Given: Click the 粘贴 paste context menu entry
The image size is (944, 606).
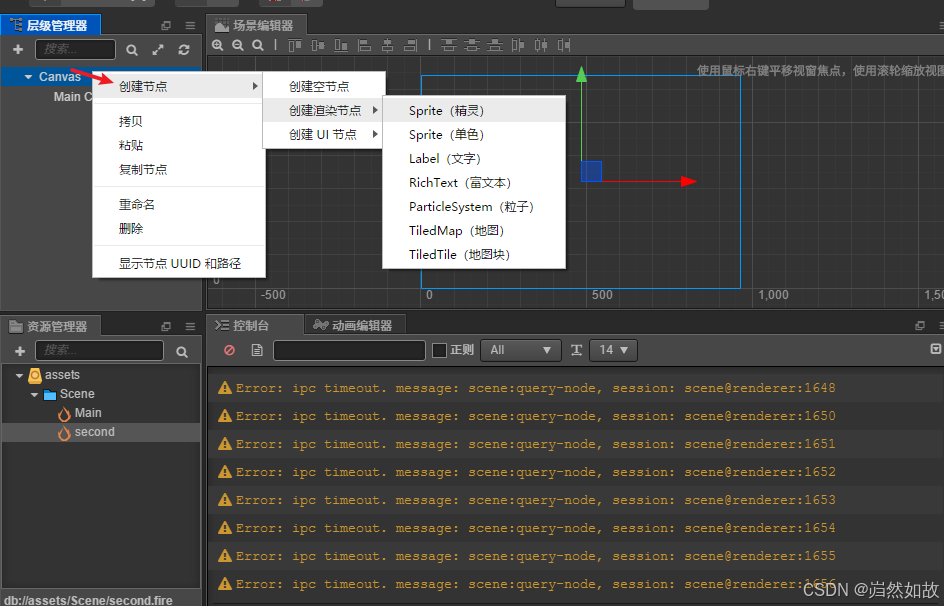Looking at the screenshot, I should pyautogui.click(x=179, y=146).
